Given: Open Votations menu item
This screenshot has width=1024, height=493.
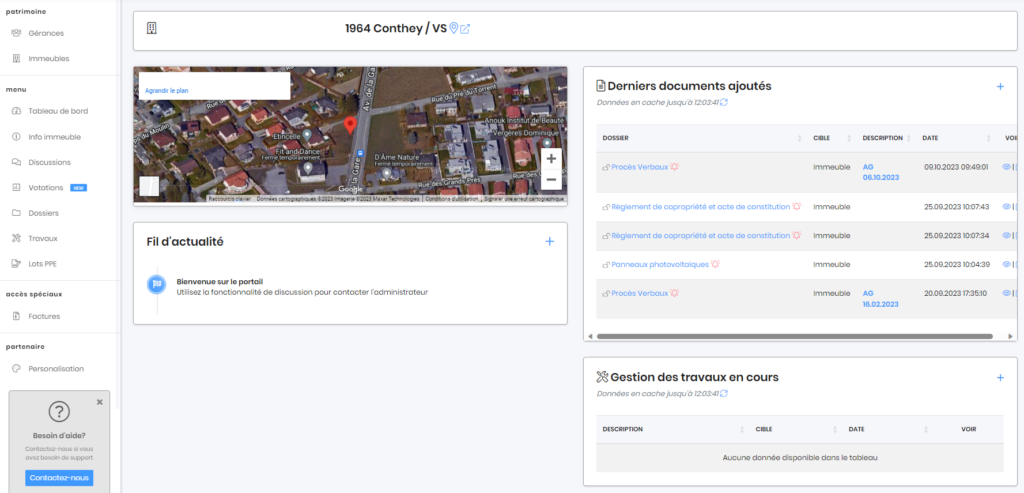Looking at the screenshot, I should click(46, 187).
